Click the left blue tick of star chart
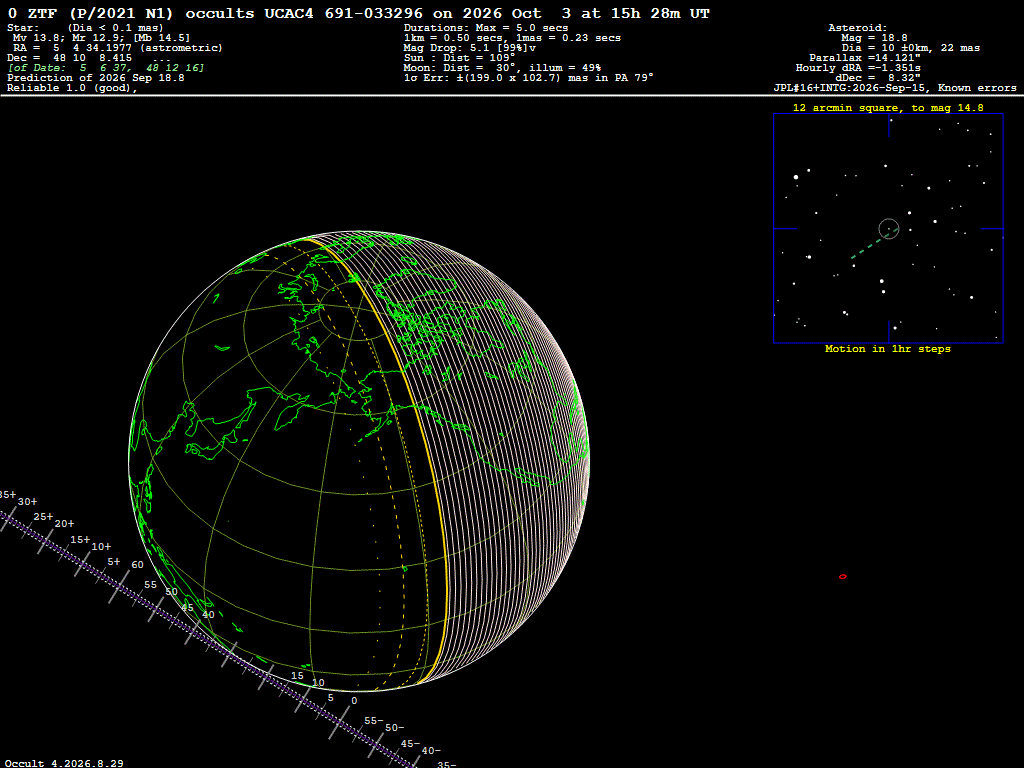 tap(785, 229)
